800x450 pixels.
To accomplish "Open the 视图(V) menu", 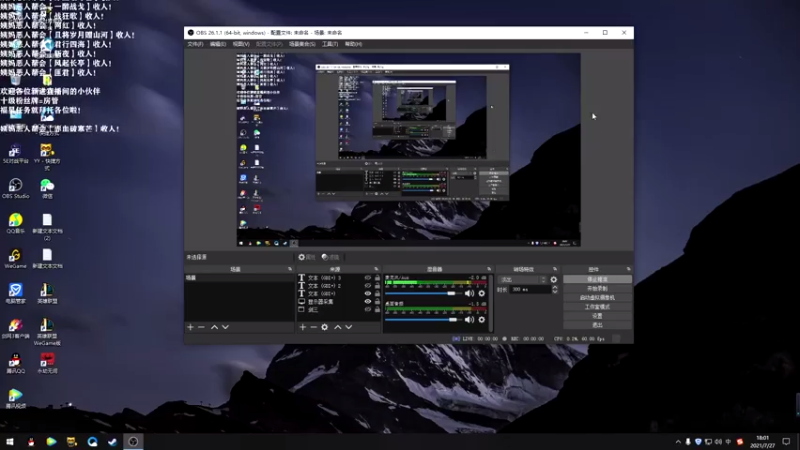I will (x=241, y=44).
